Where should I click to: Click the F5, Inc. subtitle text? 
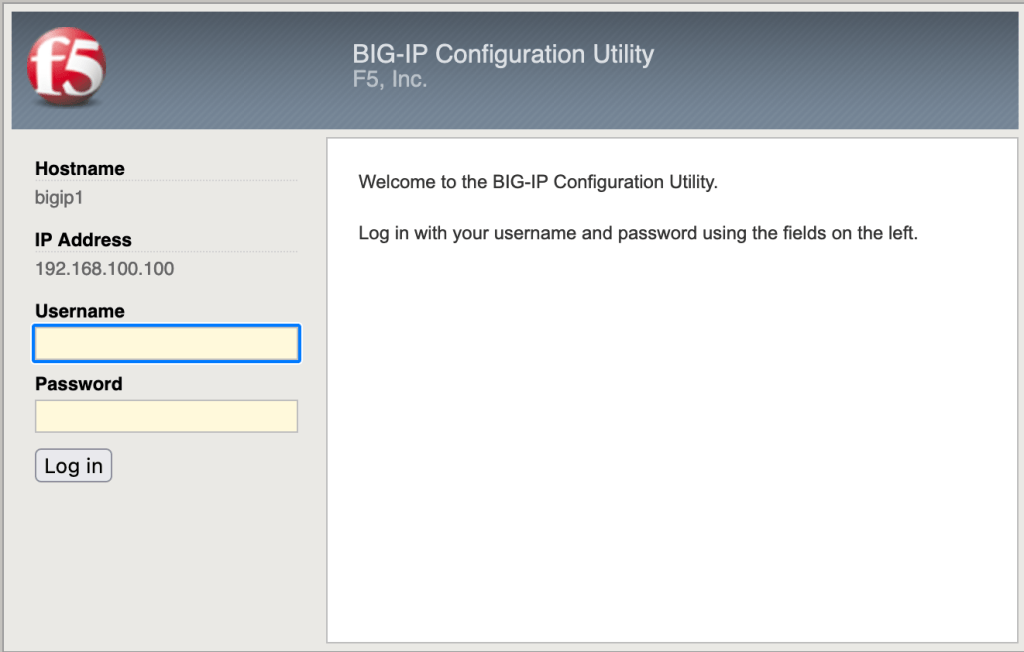(390, 80)
